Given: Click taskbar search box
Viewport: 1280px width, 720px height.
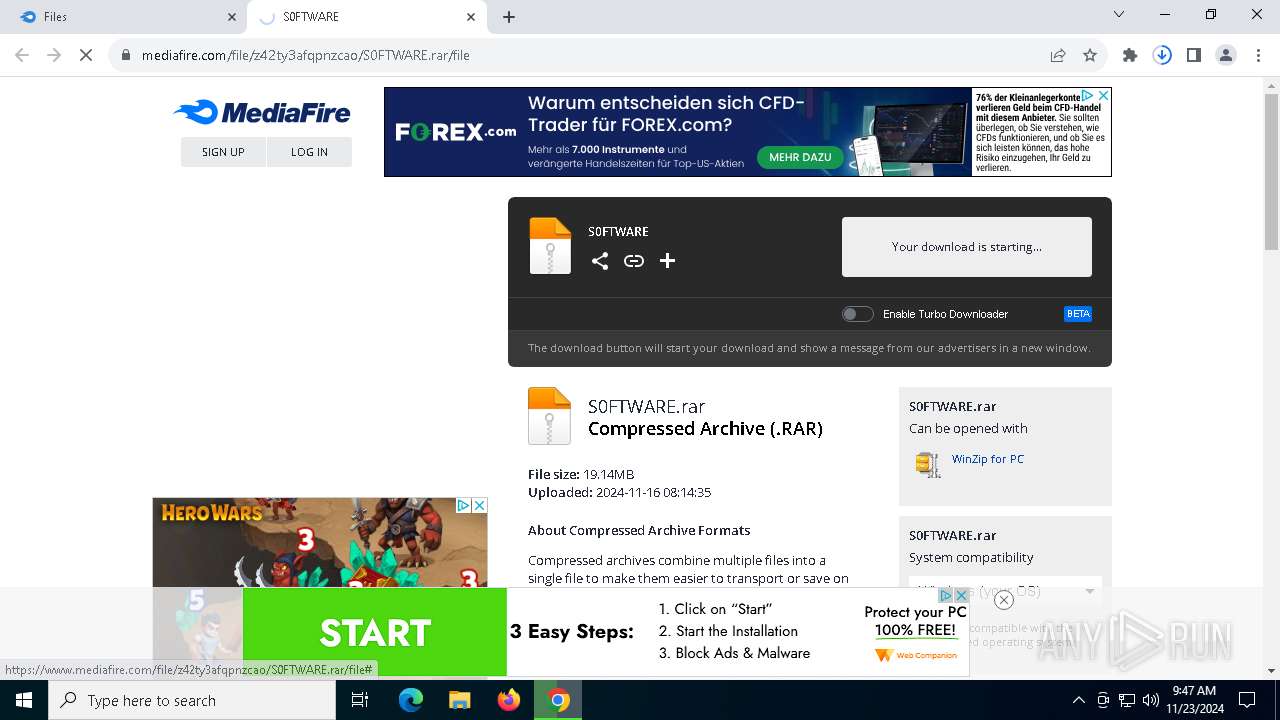Looking at the screenshot, I should (192, 700).
